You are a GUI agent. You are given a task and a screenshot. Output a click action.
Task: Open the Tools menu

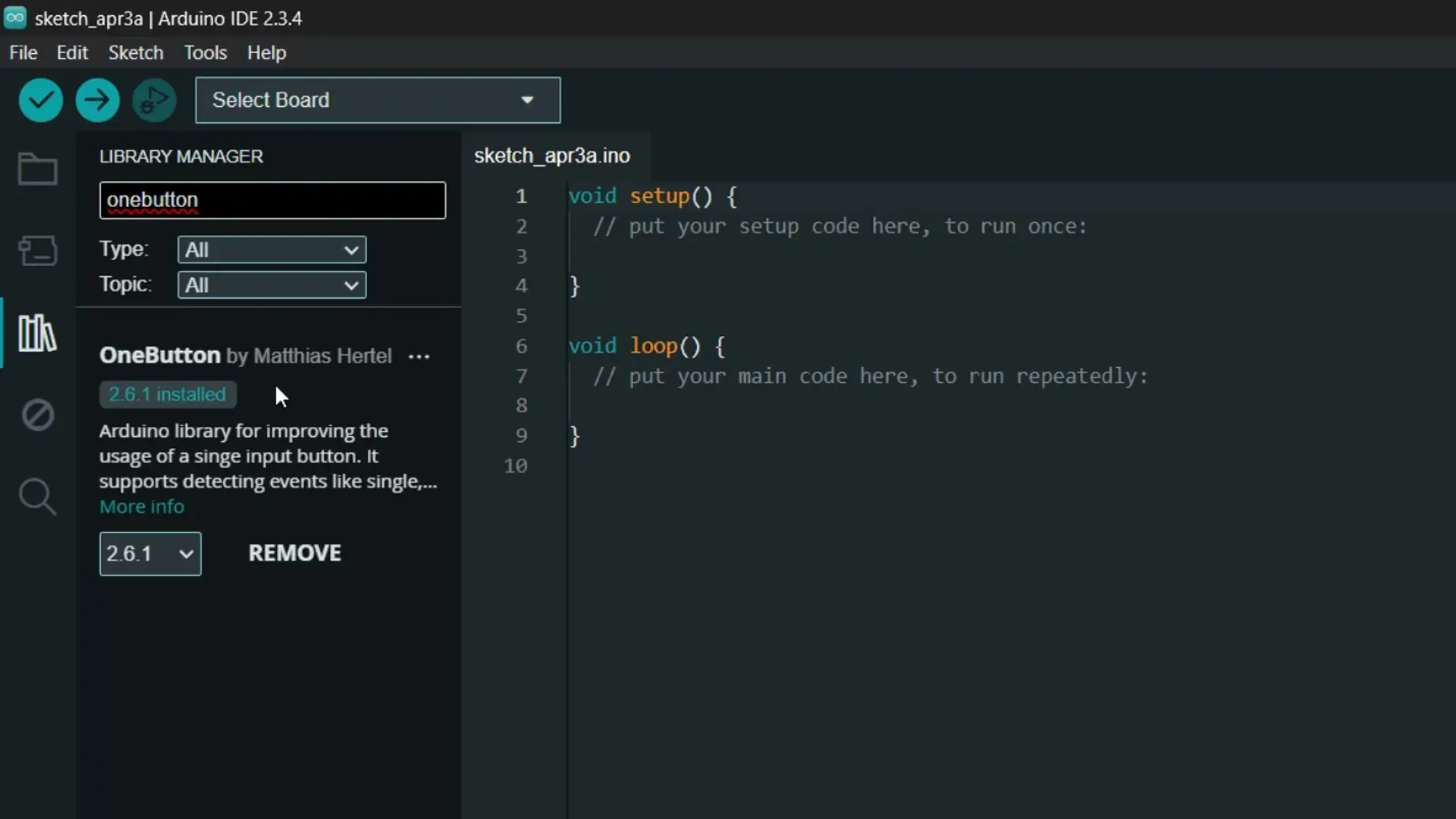(x=206, y=53)
